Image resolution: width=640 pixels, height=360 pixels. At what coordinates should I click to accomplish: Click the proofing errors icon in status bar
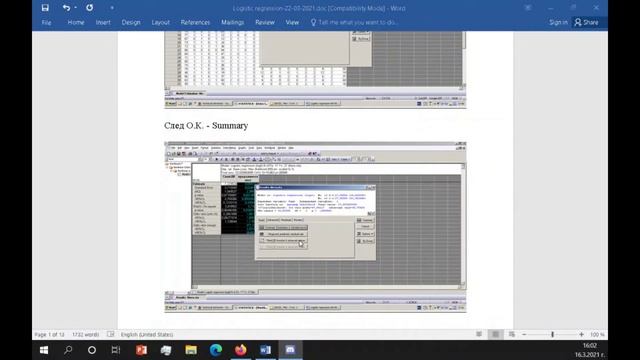111,334
